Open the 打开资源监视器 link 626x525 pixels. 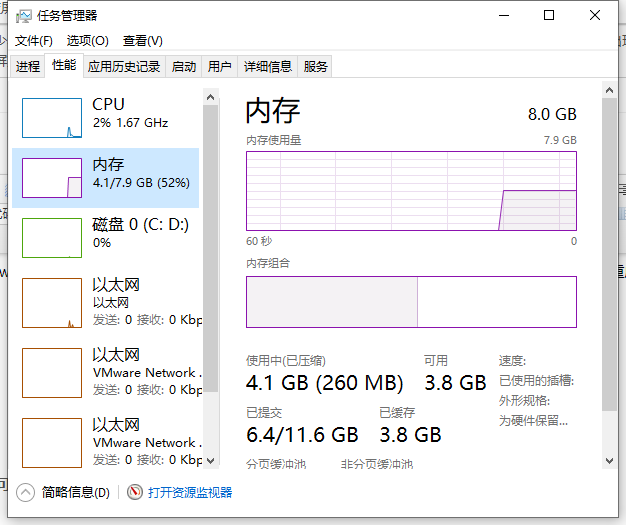190,492
